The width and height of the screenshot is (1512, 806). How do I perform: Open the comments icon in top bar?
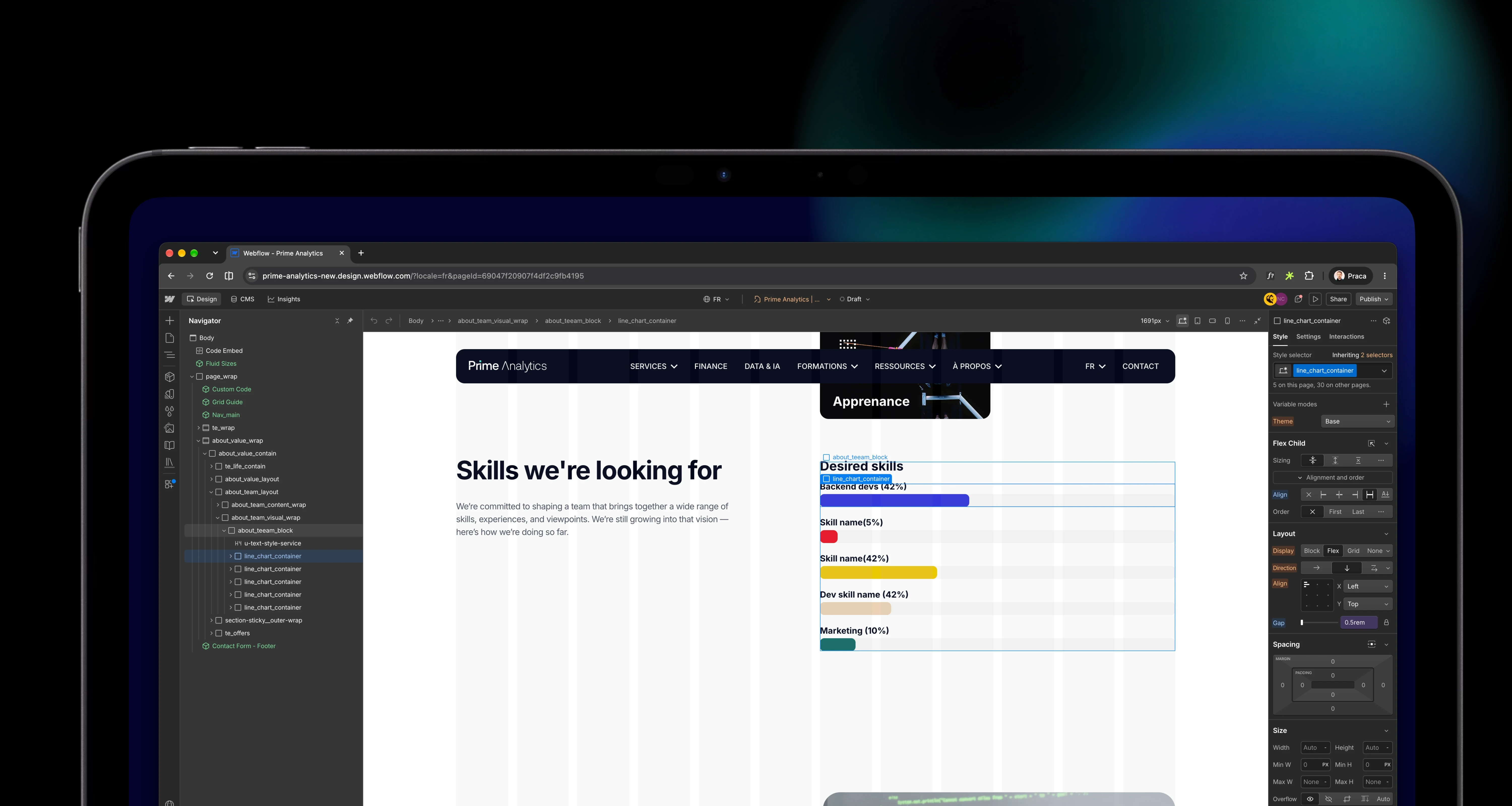pyautogui.click(x=1298, y=299)
